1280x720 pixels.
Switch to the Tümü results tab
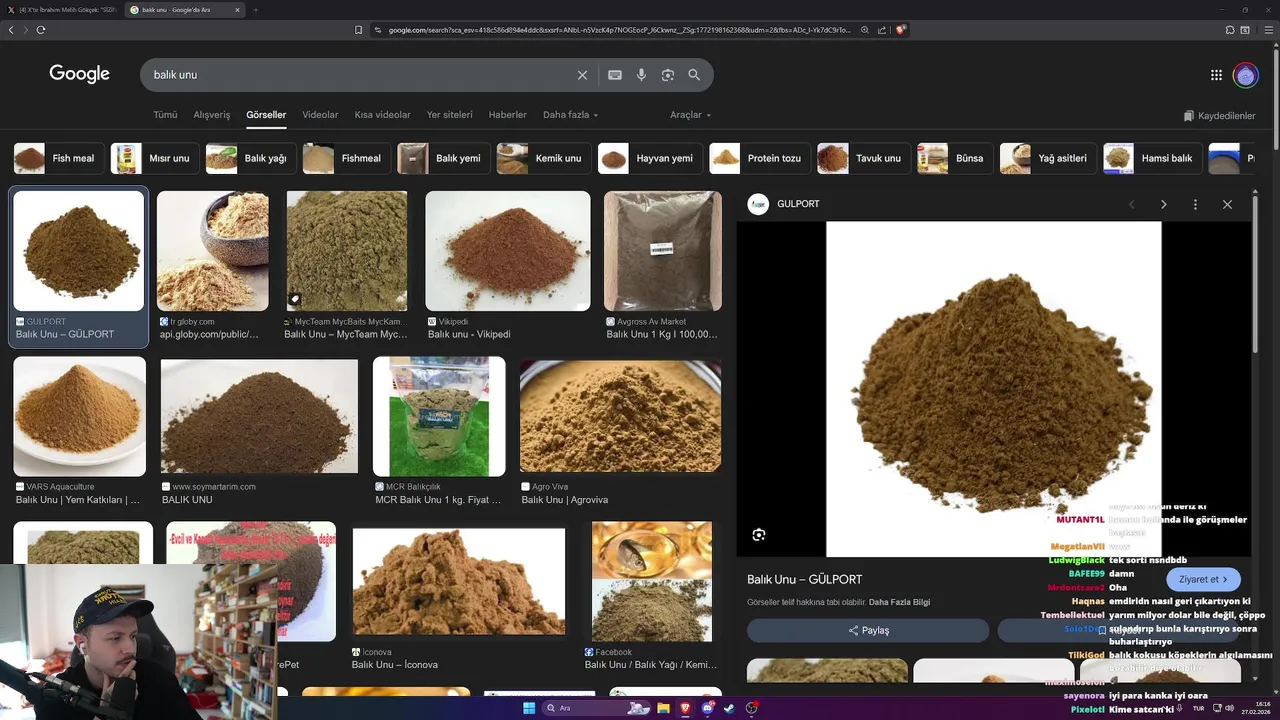coord(165,115)
